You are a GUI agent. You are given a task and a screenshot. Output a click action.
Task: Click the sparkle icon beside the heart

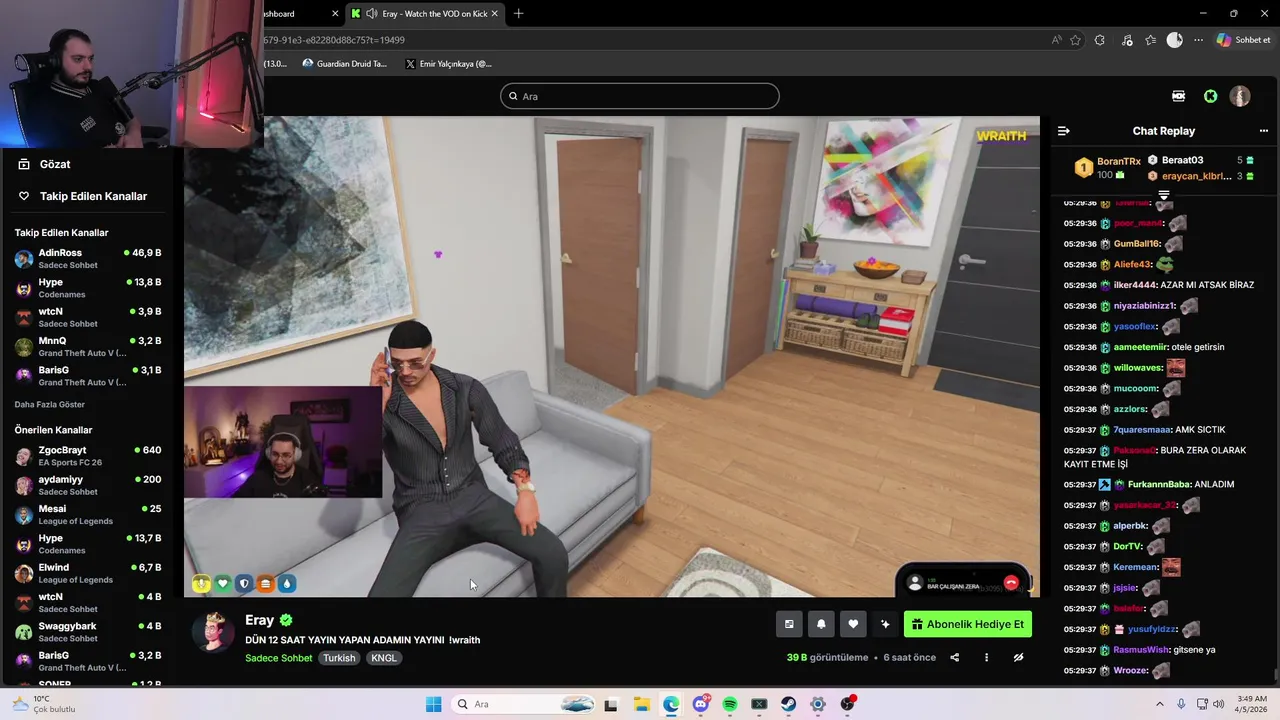click(x=885, y=624)
